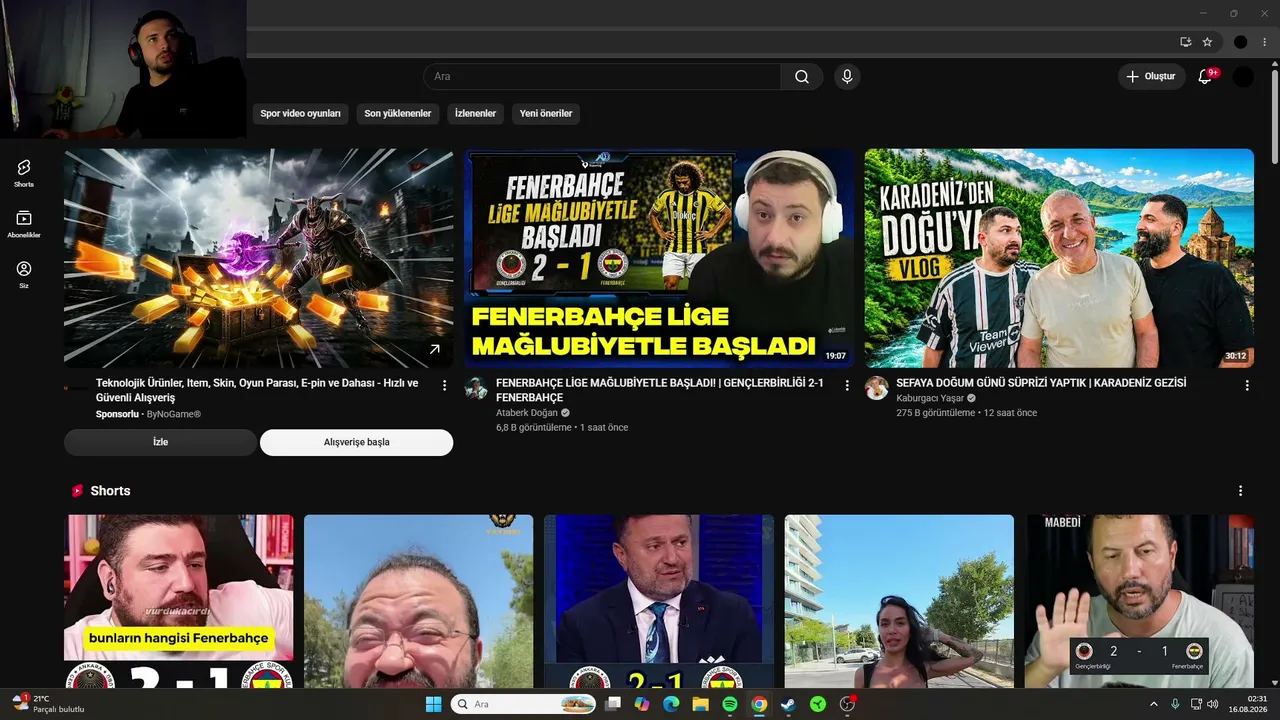Image resolution: width=1280 pixels, height=720 pixels.
Task: Select the 'Yeni öneriler' filter chip
Action: [546, 114]
